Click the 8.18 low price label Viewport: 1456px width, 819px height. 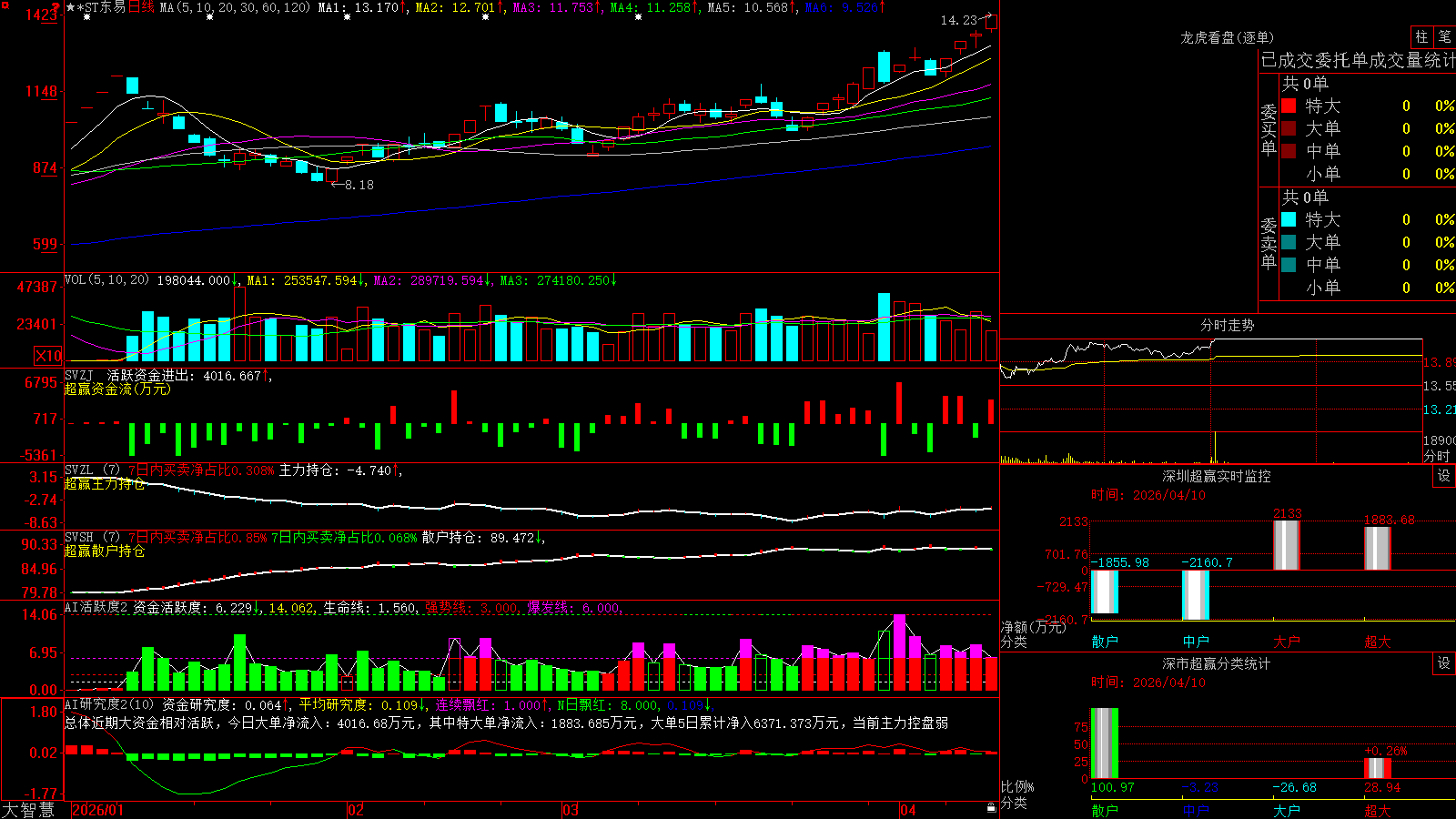[359, 185]
